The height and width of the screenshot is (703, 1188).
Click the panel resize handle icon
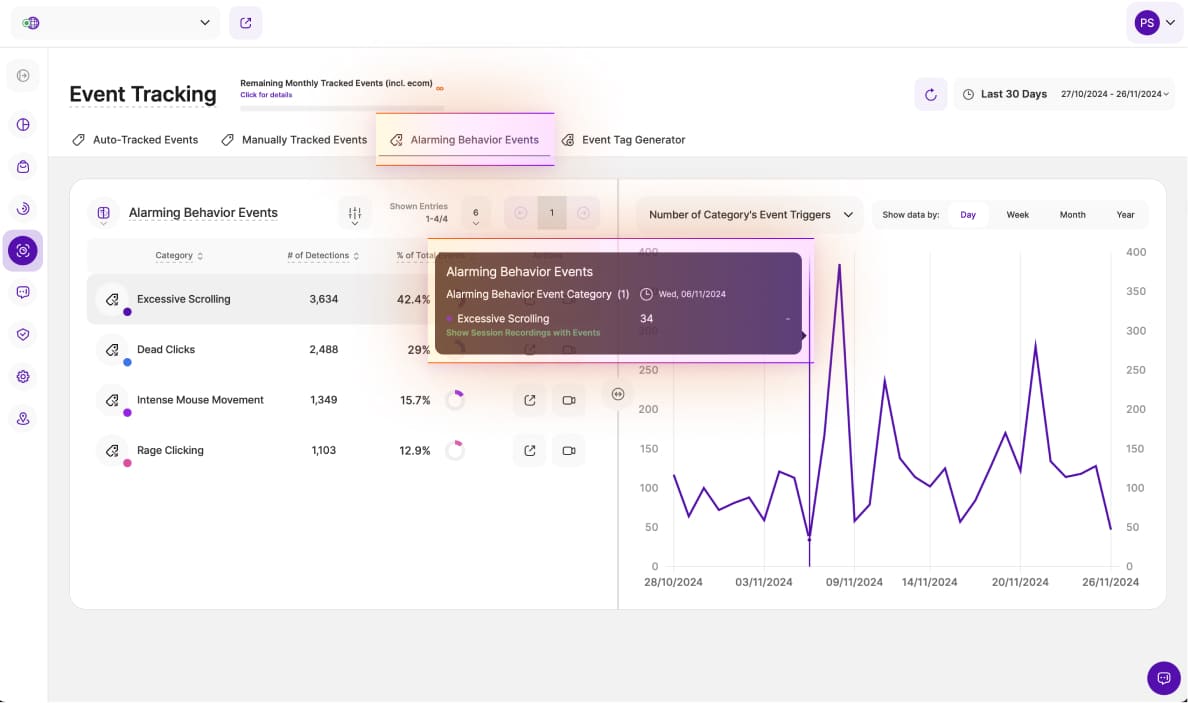tap(617, 394)
